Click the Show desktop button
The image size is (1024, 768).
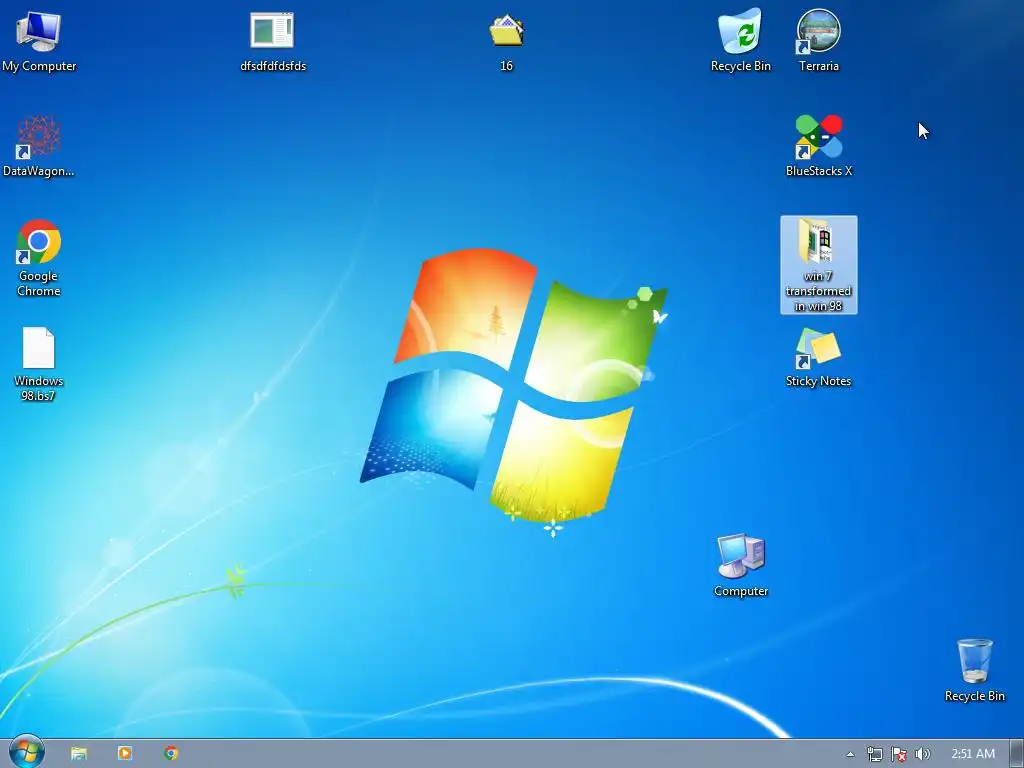pos(1017,754)
